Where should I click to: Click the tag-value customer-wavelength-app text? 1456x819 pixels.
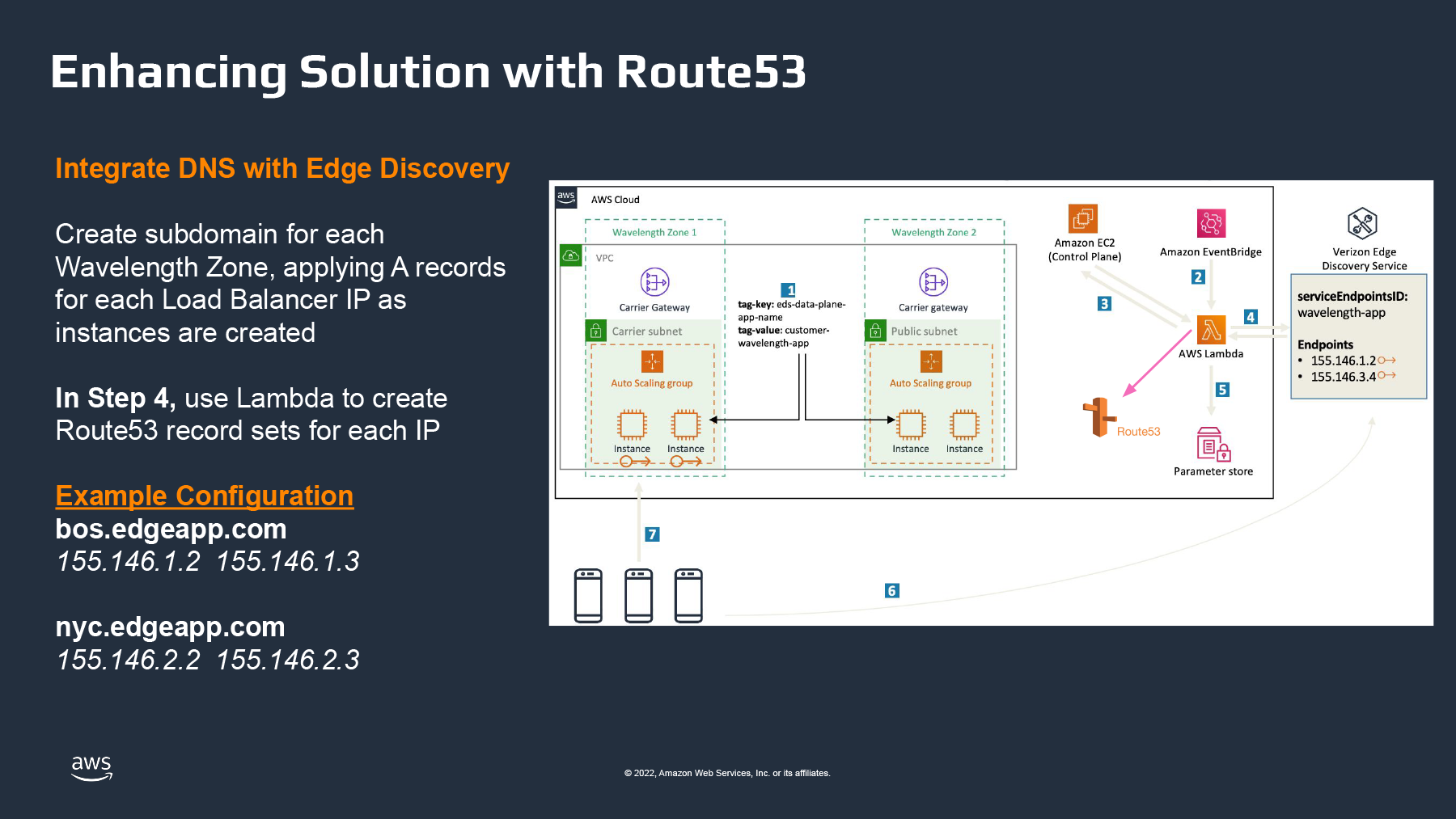click(x=783, y=336)
